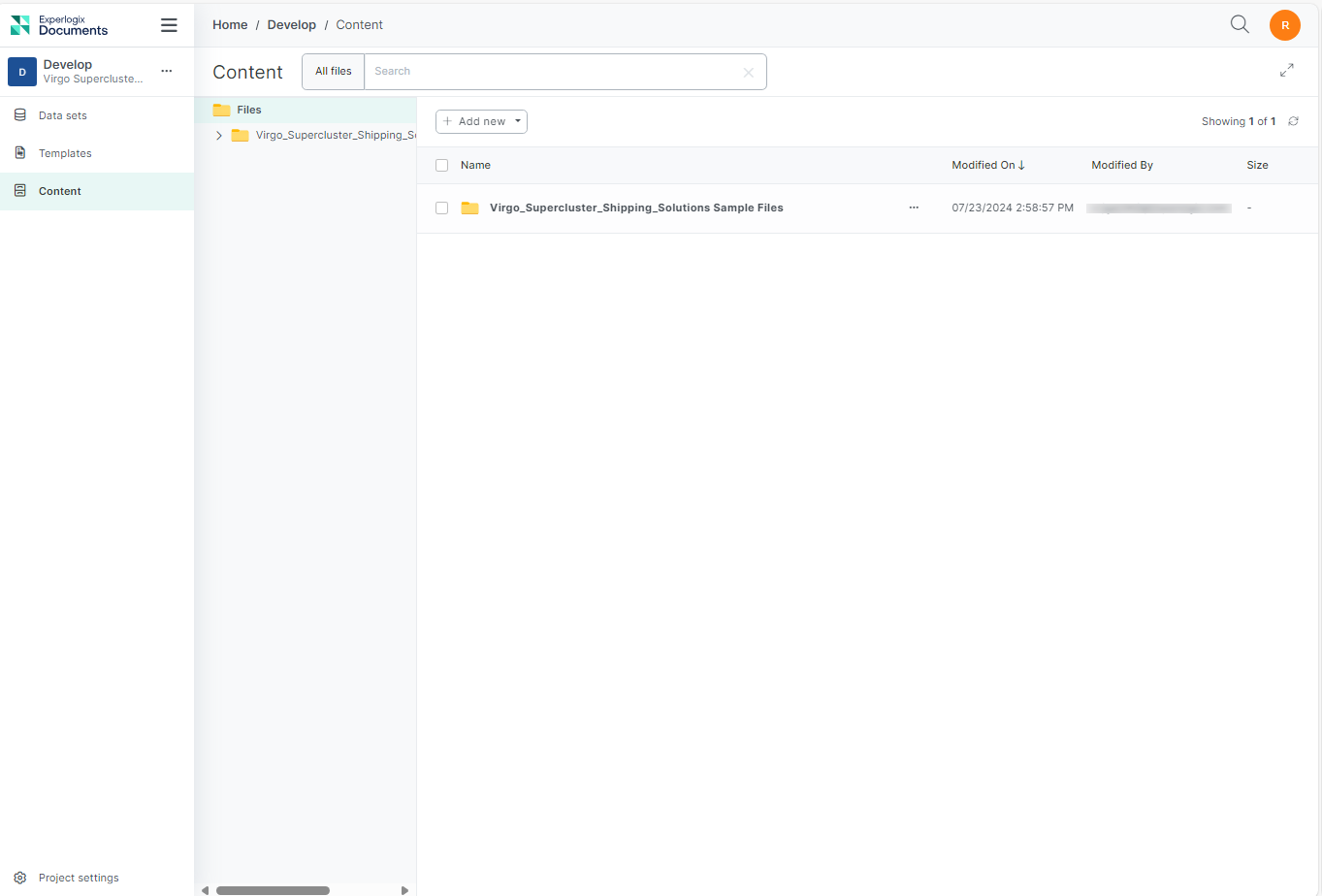The image size is (1322, 896).
Task: Click the tree scrollbar right arrow
Action: [405, 890]
